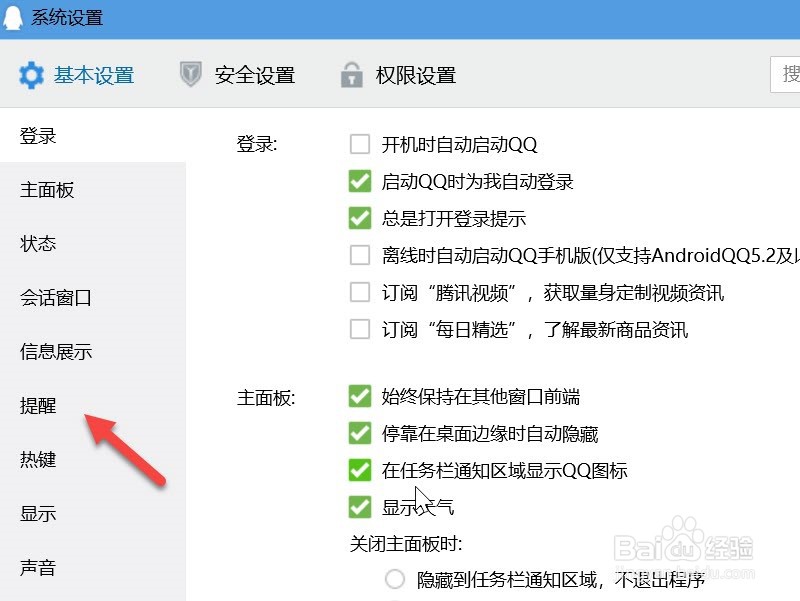Click the lock icon for 权限设置

coord(352,75)
